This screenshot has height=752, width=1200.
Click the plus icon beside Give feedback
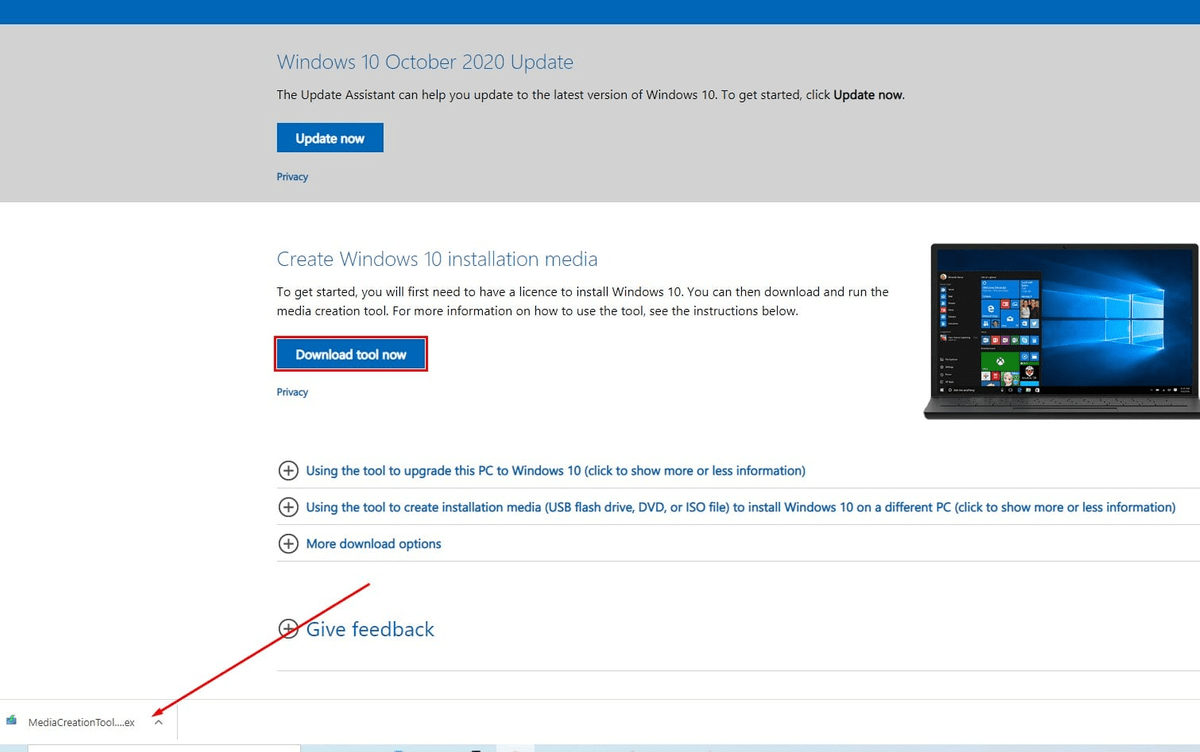[x=289, y=629]
